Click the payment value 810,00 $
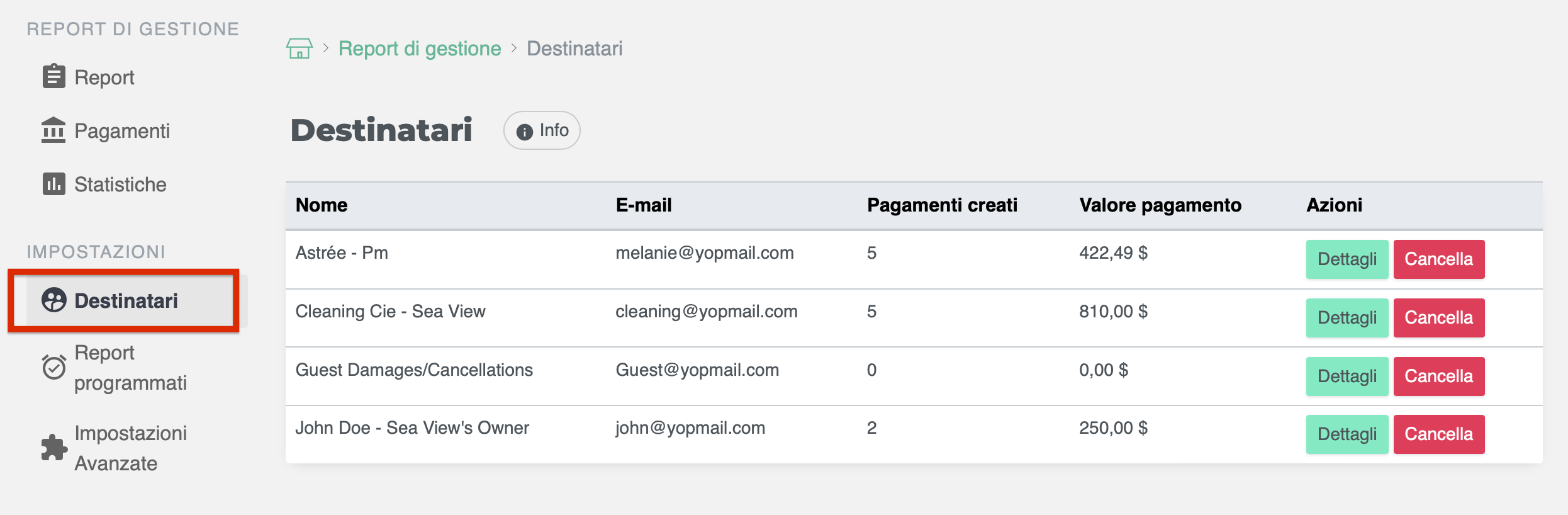Viewport: 1568px width, 515px height. pyautogui.click(x=1113, y=312)
